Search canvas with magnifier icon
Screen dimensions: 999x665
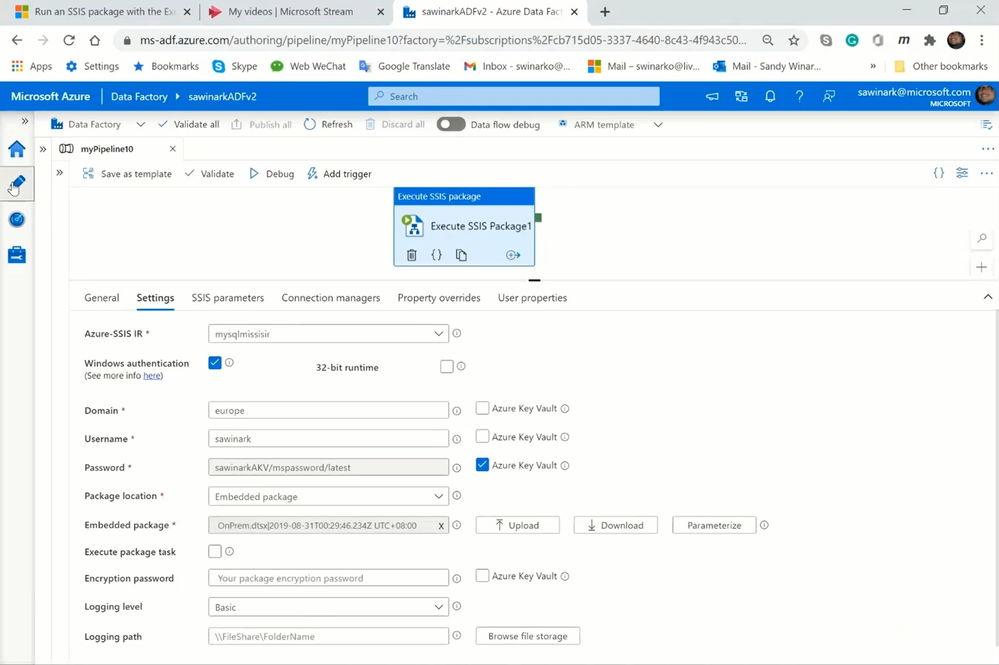(x=982, y=238)
